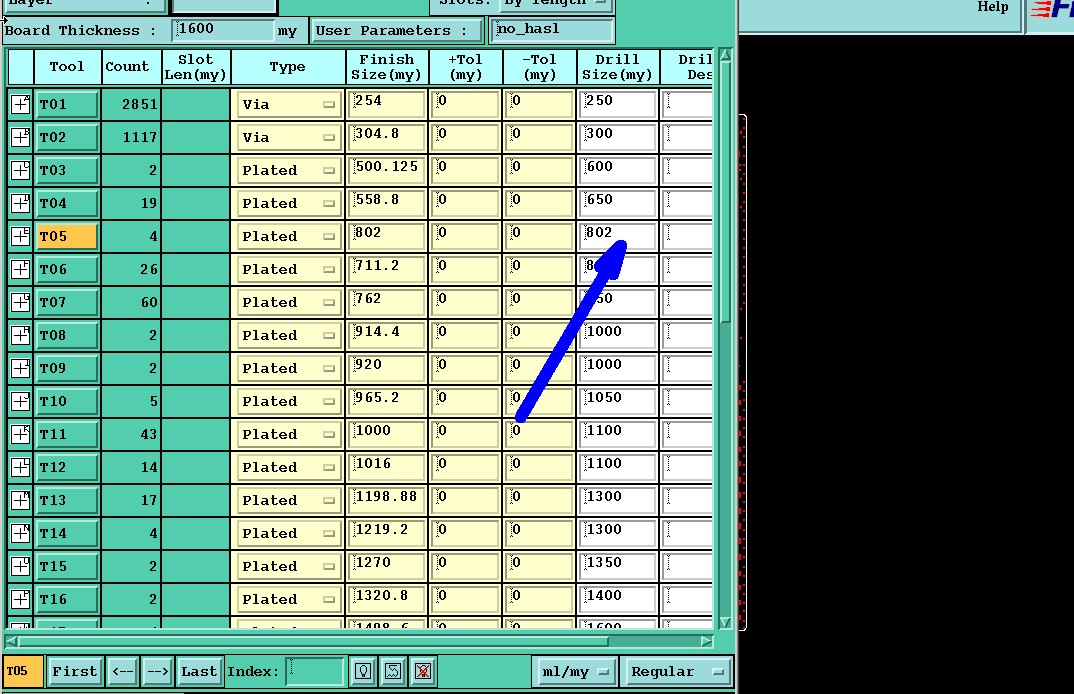Click Finish Size field 1016 for T12
1074x694 pixels.
tap(387, 467)
